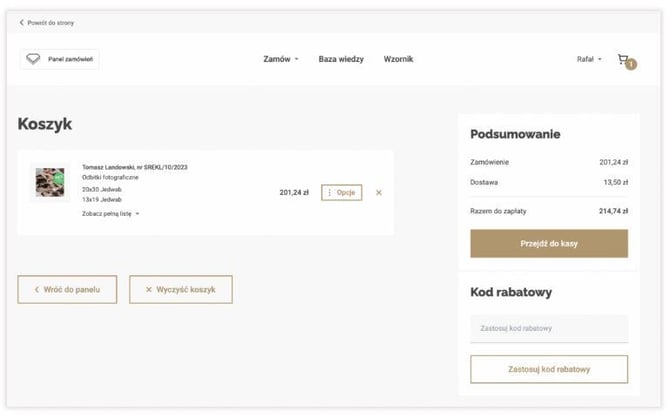
Task: Click Wróć do panelu button
Action: (x=67, y=289)
